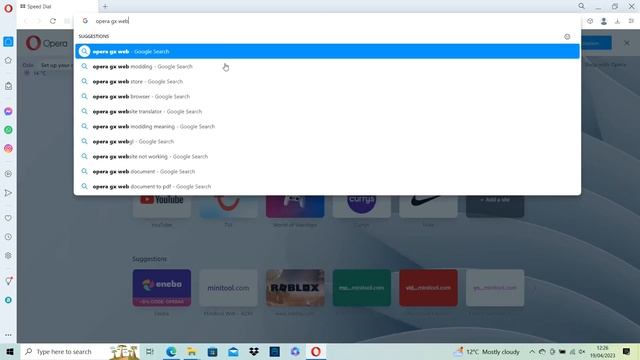Screen dimensions: 640x360
Task: Choose suggestion 'opera gx web modding'
Action: coord(327,67)
